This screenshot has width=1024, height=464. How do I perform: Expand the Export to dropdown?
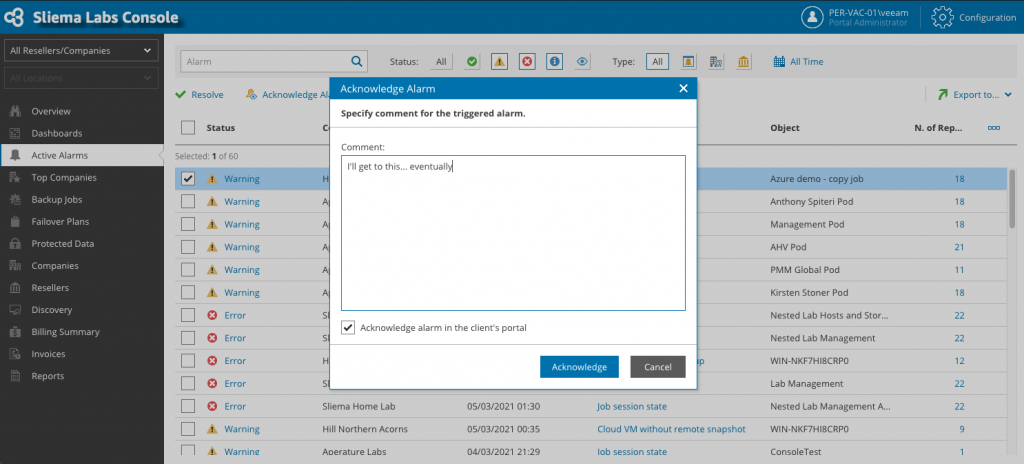pos(974,95)
